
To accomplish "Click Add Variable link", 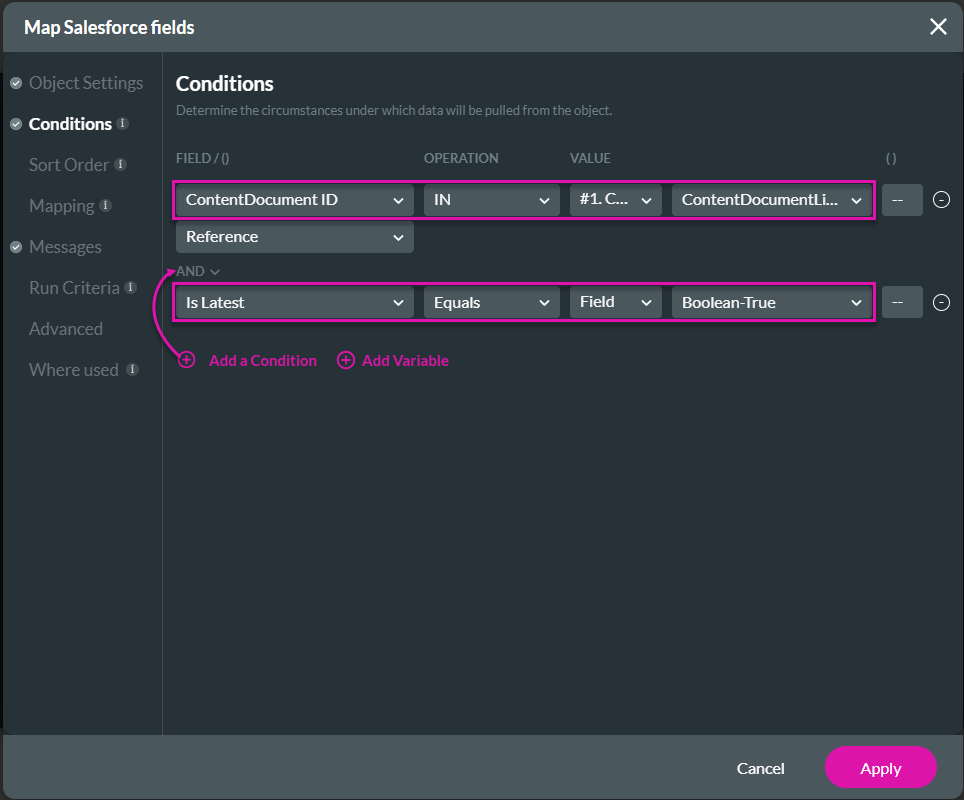I will [405, 361].
